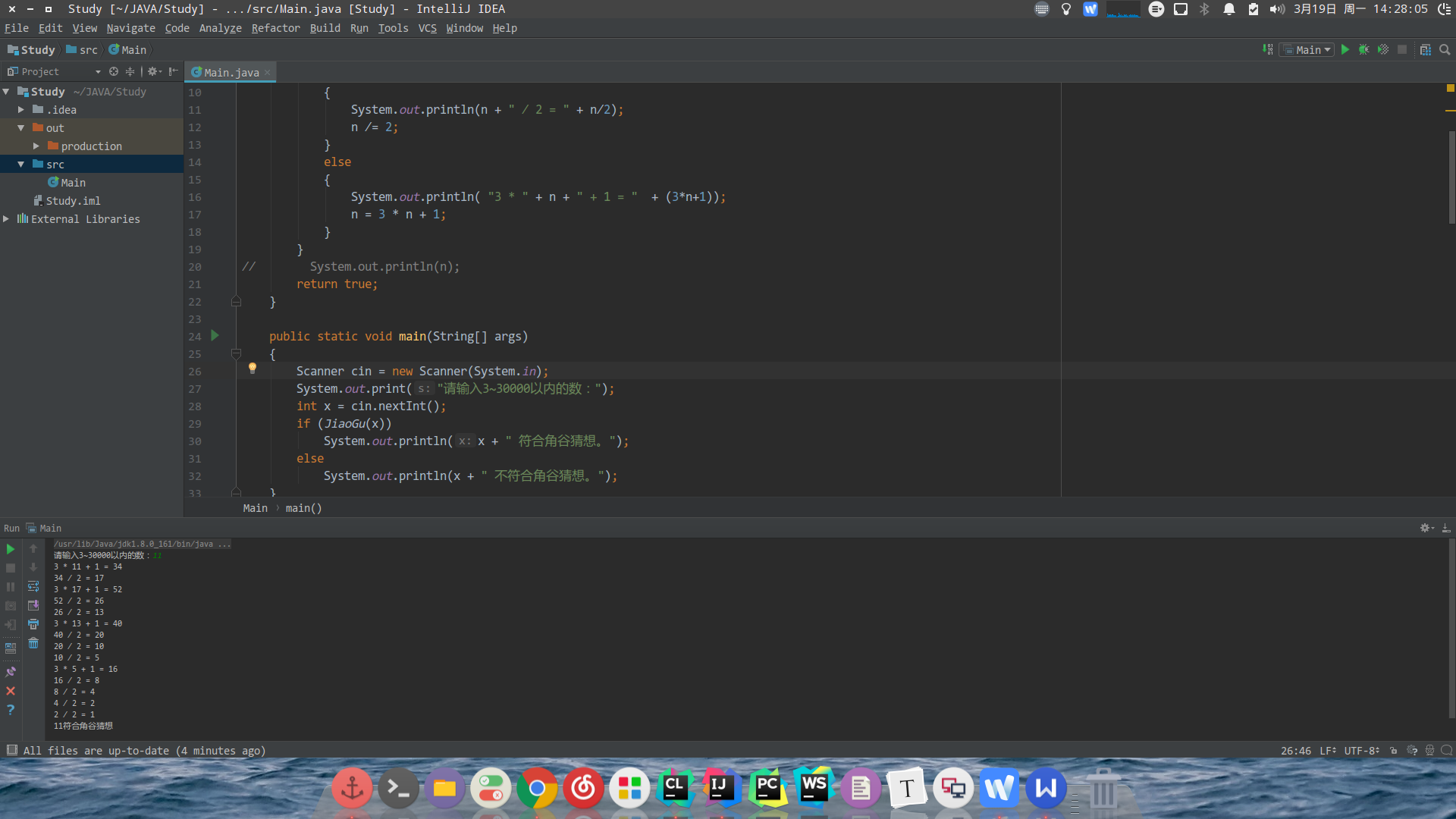
Task: Expand External Libraries node
Action: (x=6, y=219)
